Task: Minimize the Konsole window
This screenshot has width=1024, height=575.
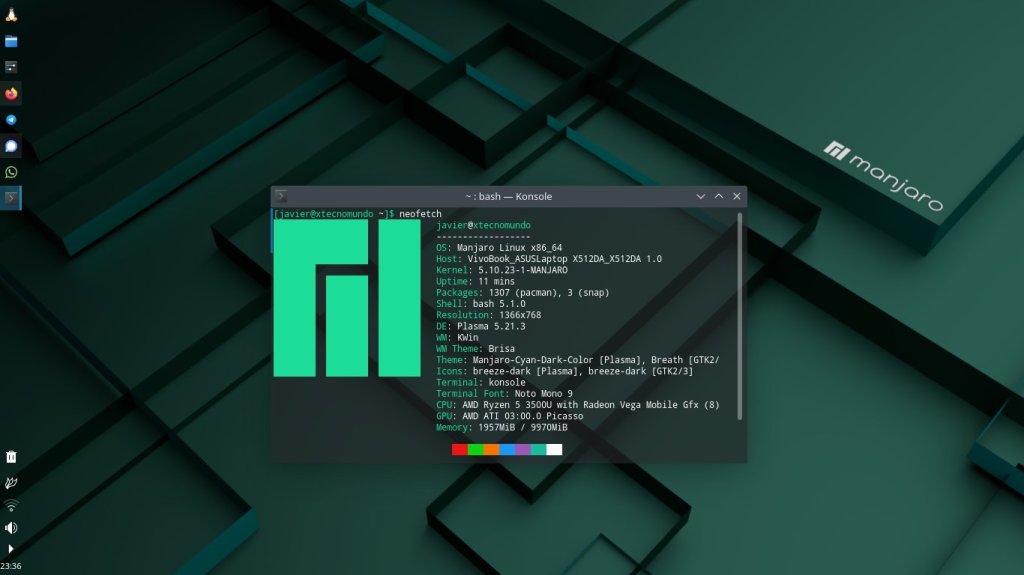Action: 701,197
